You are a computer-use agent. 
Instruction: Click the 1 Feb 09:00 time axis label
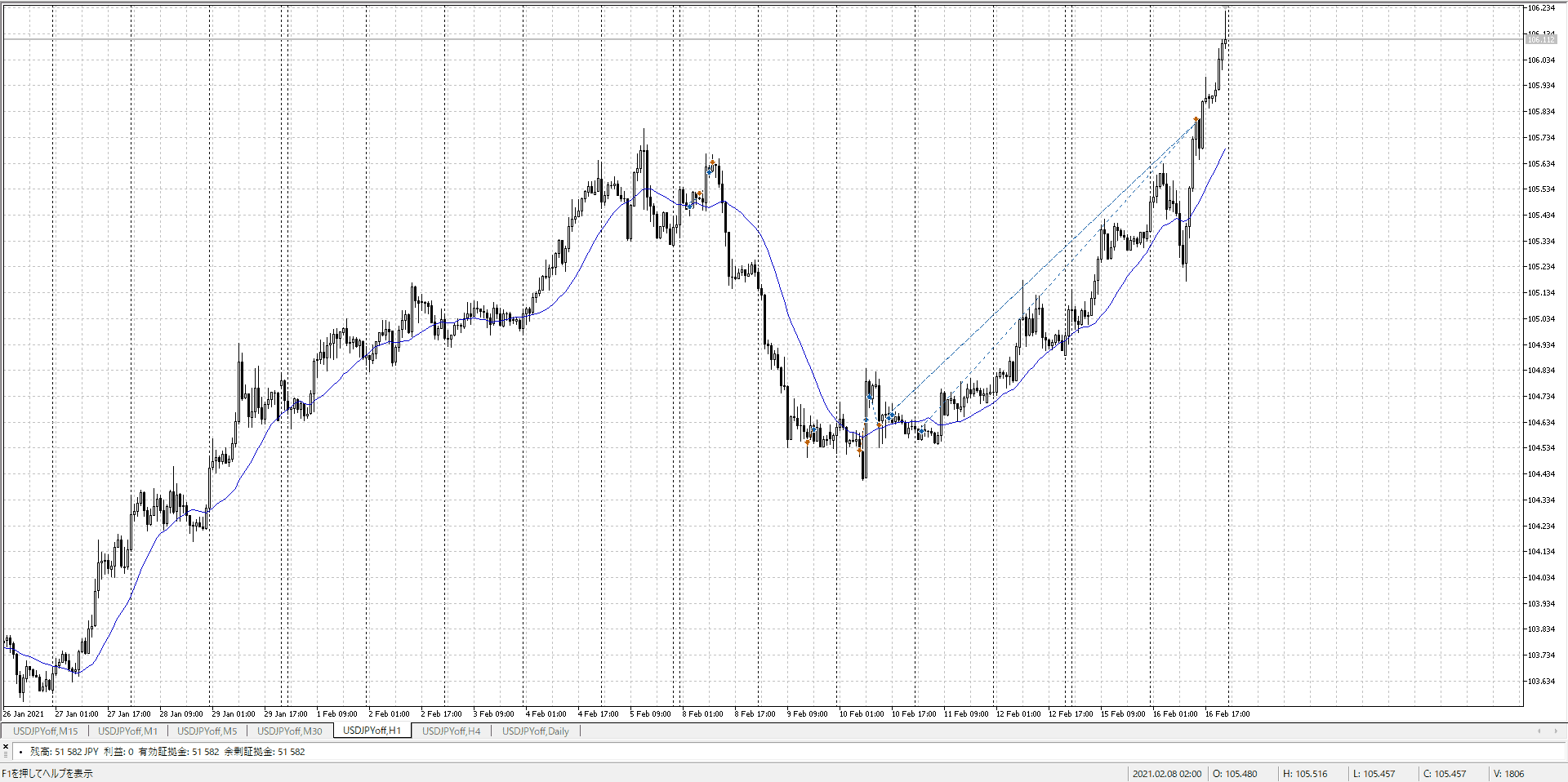pyautogui.click(x=336, y=713)
